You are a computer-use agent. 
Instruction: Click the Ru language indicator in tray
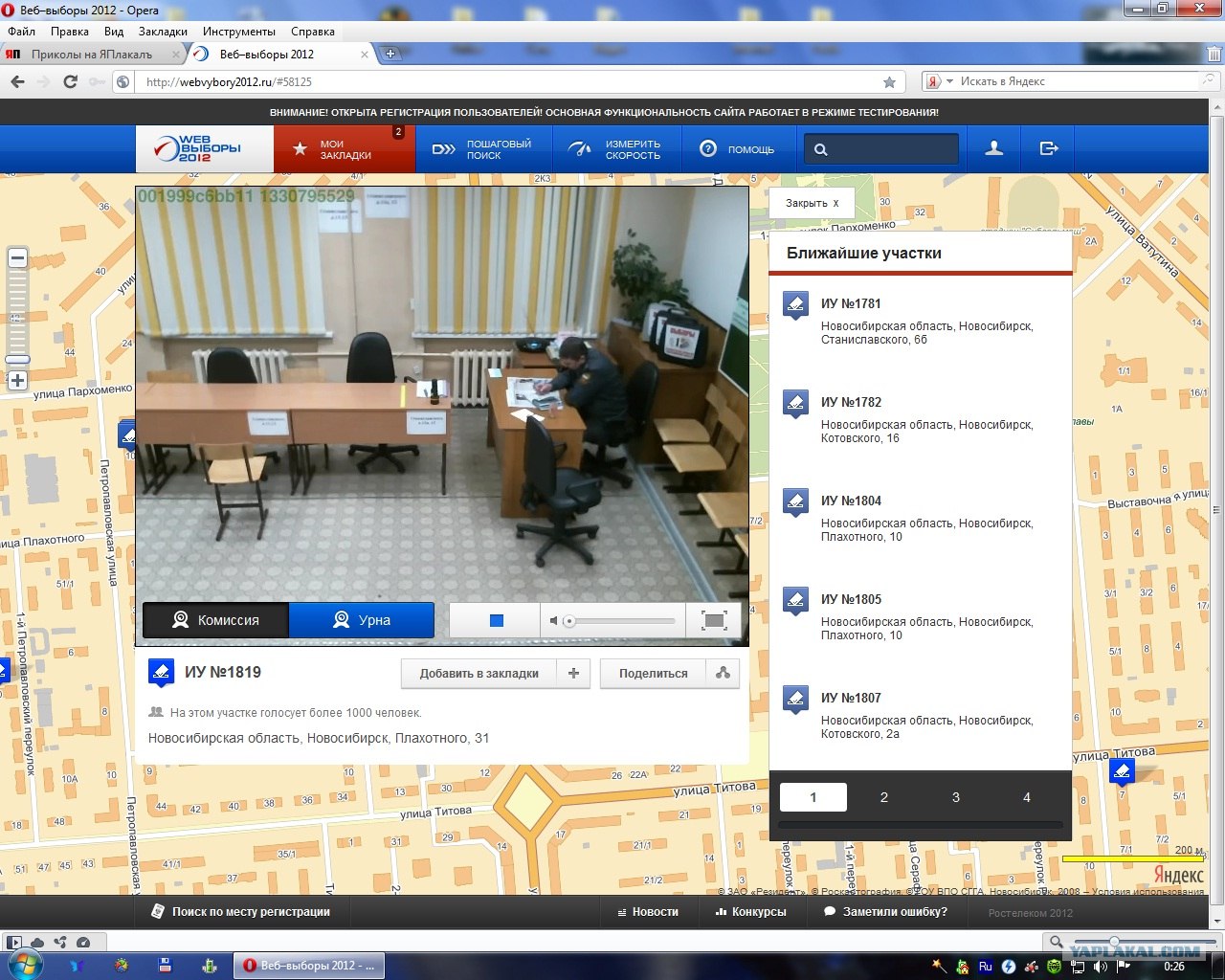click(985, 967)
